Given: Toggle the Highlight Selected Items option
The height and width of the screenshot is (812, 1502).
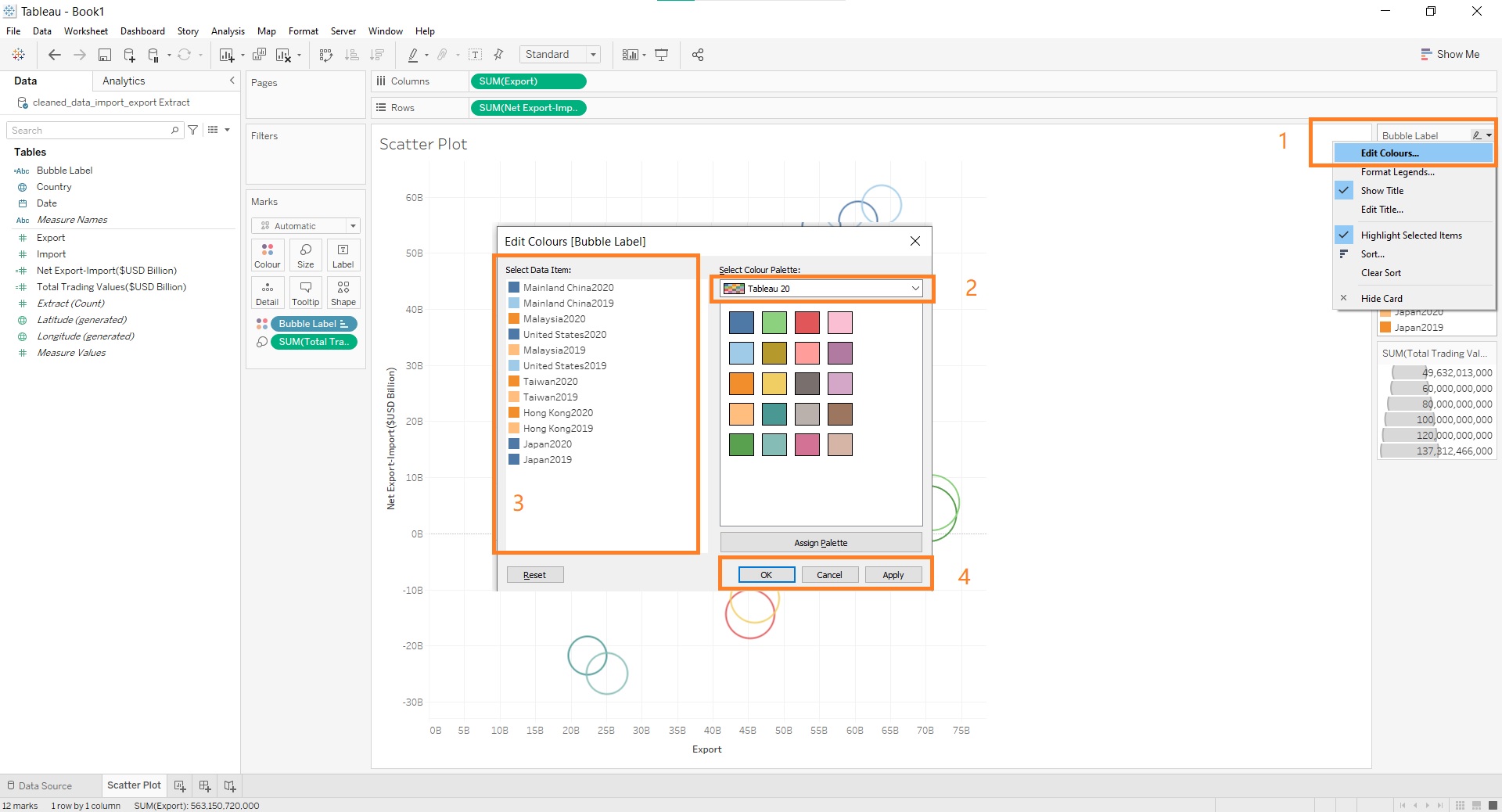Looking at the screenshot, I should coord(1411,235).
